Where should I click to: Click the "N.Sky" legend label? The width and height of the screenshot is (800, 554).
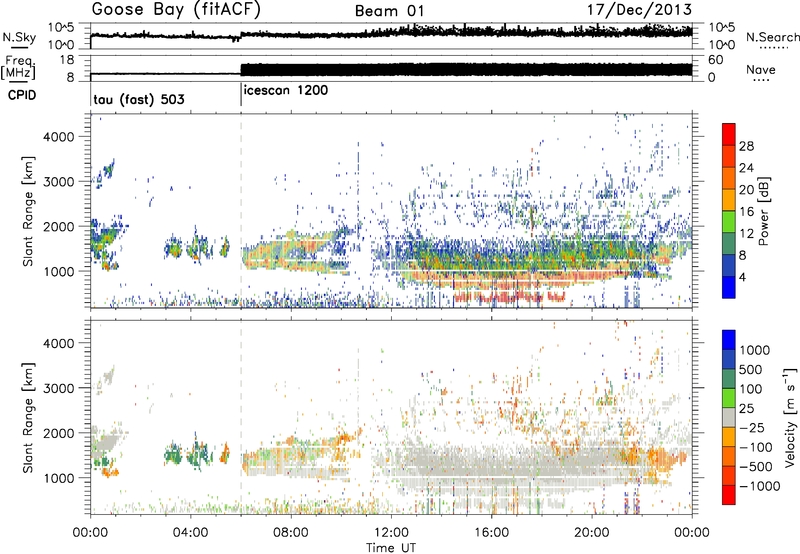19,37
